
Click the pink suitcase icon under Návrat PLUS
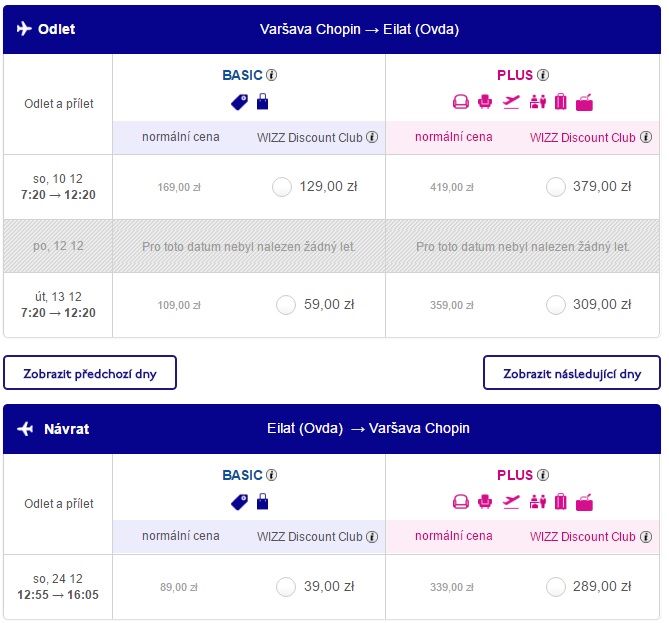[x=561, y=502]
